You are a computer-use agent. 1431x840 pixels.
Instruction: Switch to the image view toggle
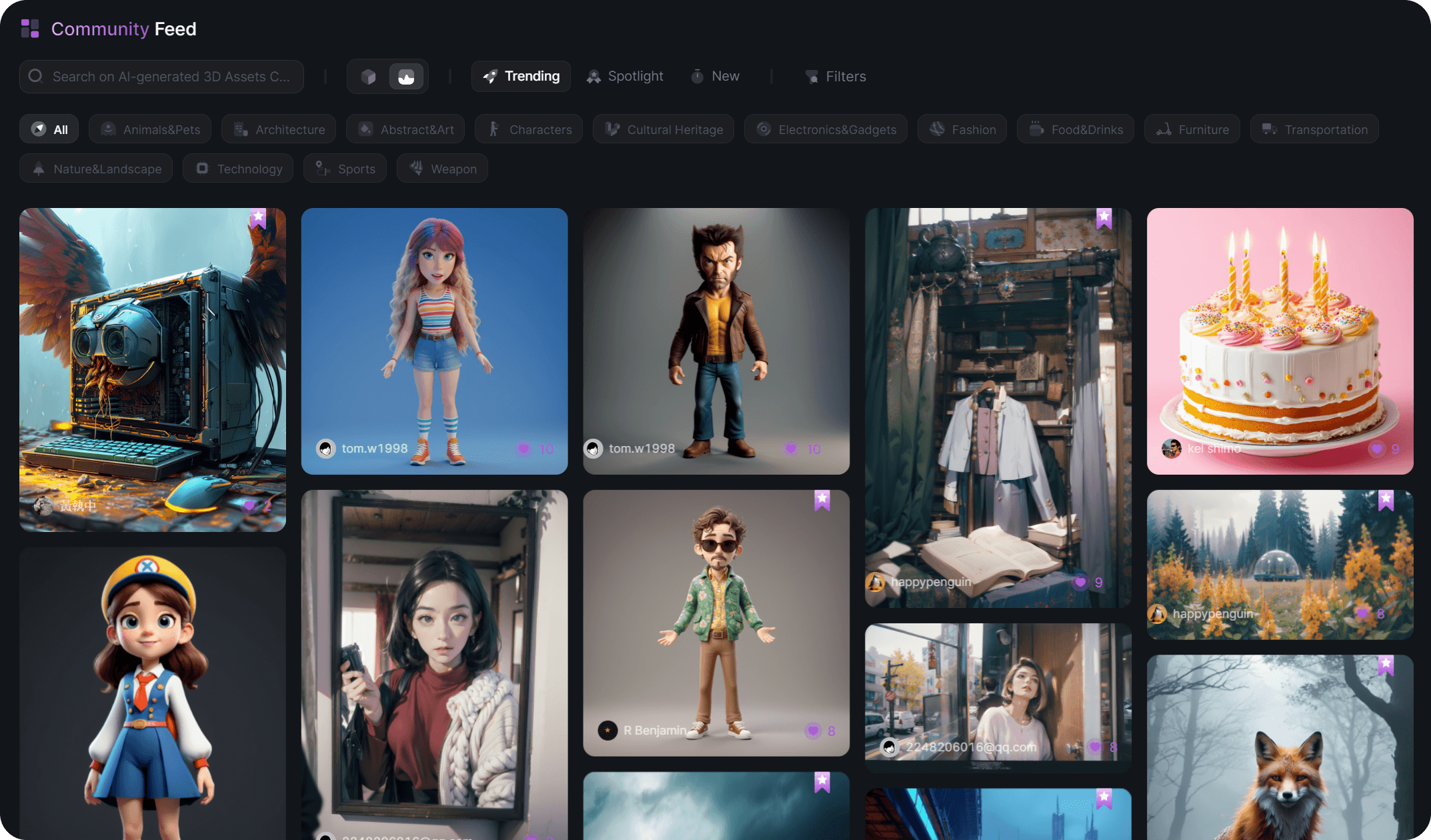click(x=406, y=77)
